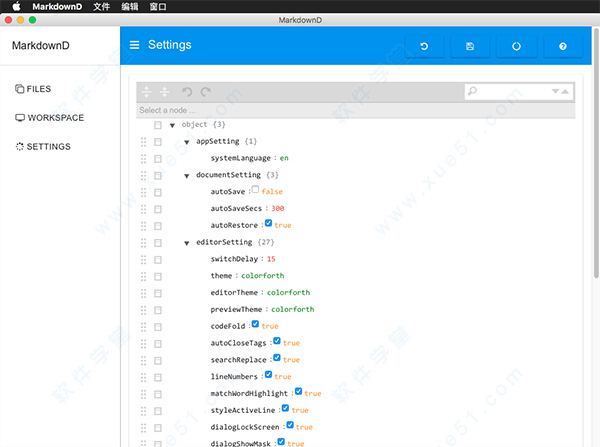Click the search magnifier icon

click(x=473, y=91)
